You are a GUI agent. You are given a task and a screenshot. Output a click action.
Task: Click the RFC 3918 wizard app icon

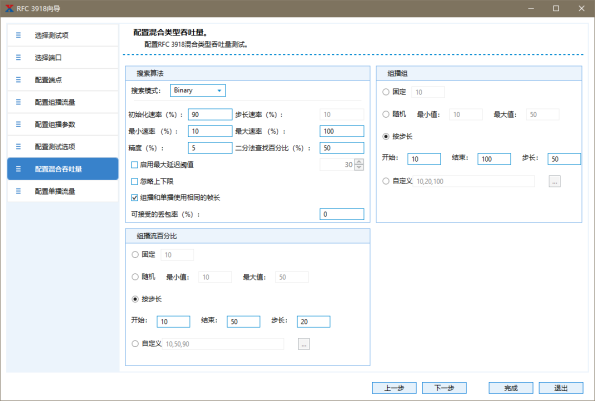tap(9, 8)
